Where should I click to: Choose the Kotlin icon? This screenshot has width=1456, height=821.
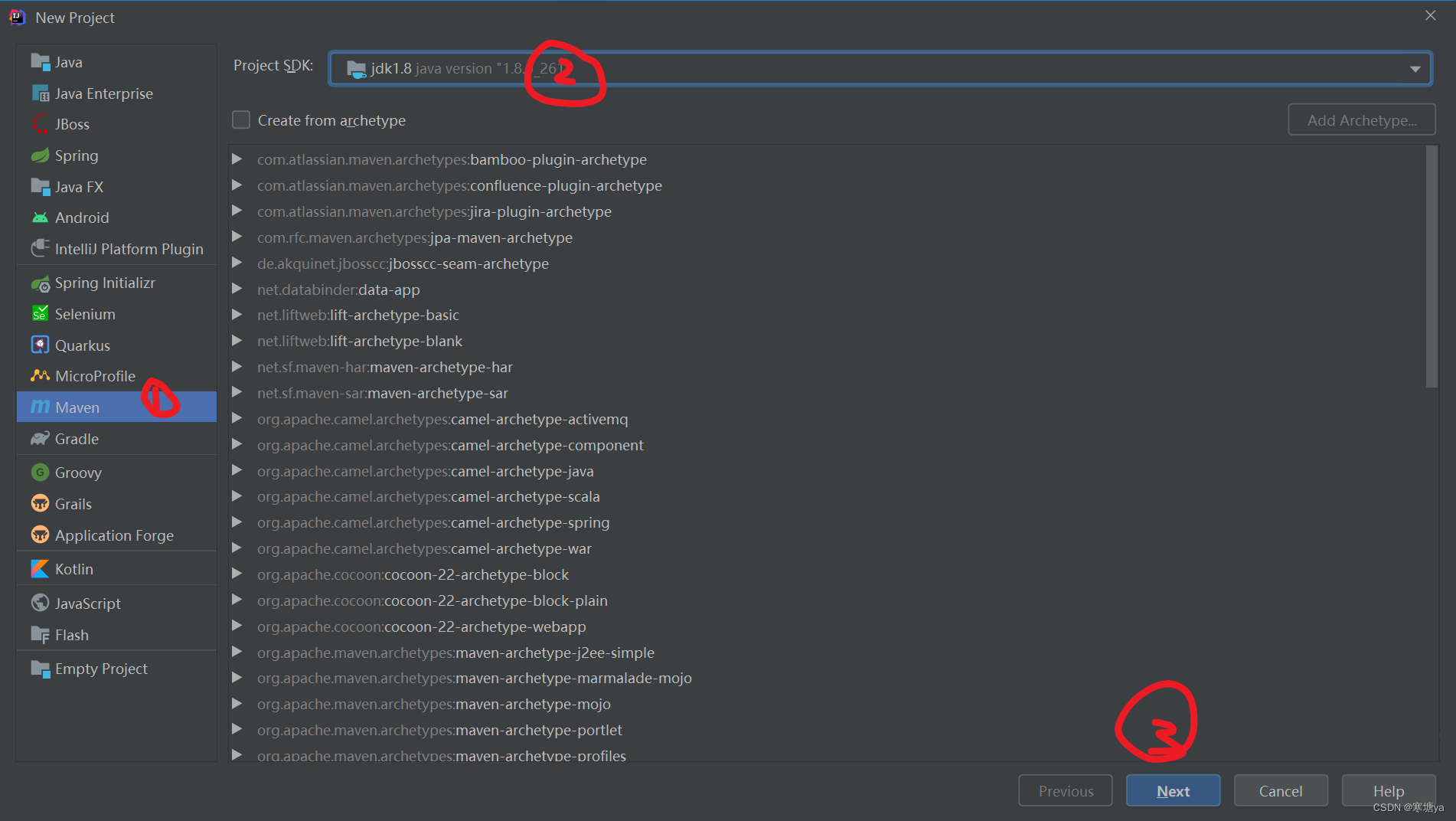click(40, 569)
